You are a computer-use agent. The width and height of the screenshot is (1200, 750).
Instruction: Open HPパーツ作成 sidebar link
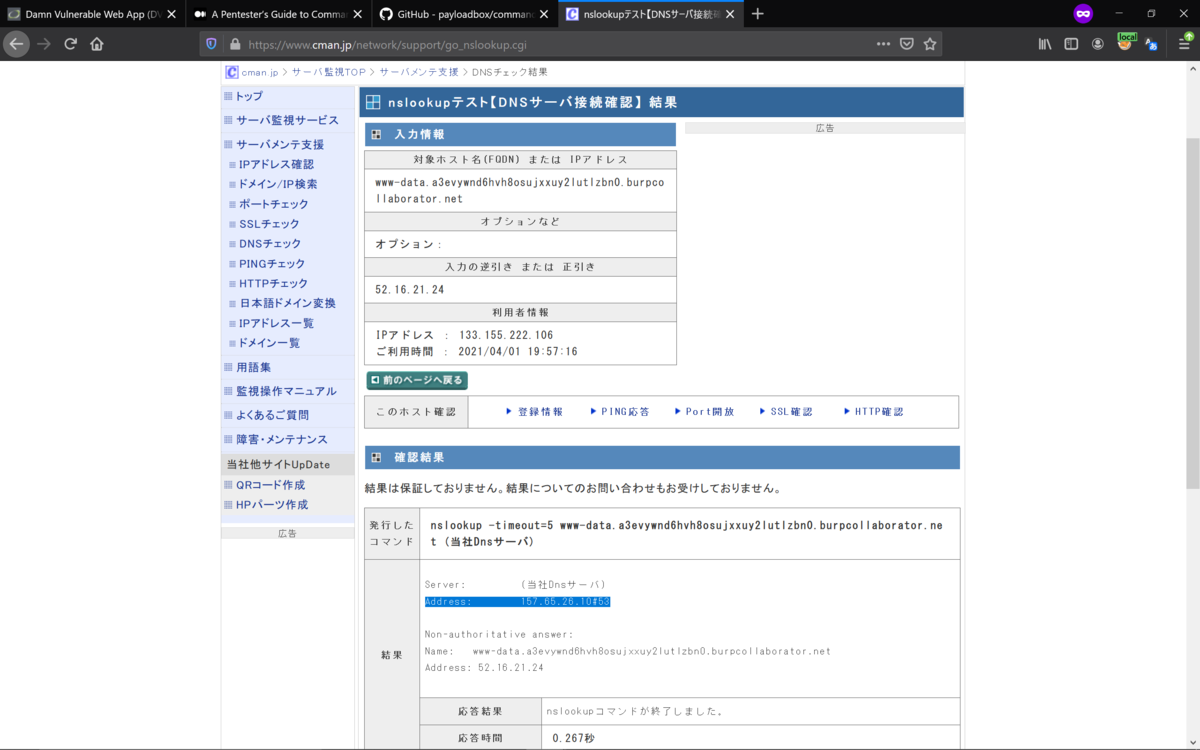coord(271,505)
